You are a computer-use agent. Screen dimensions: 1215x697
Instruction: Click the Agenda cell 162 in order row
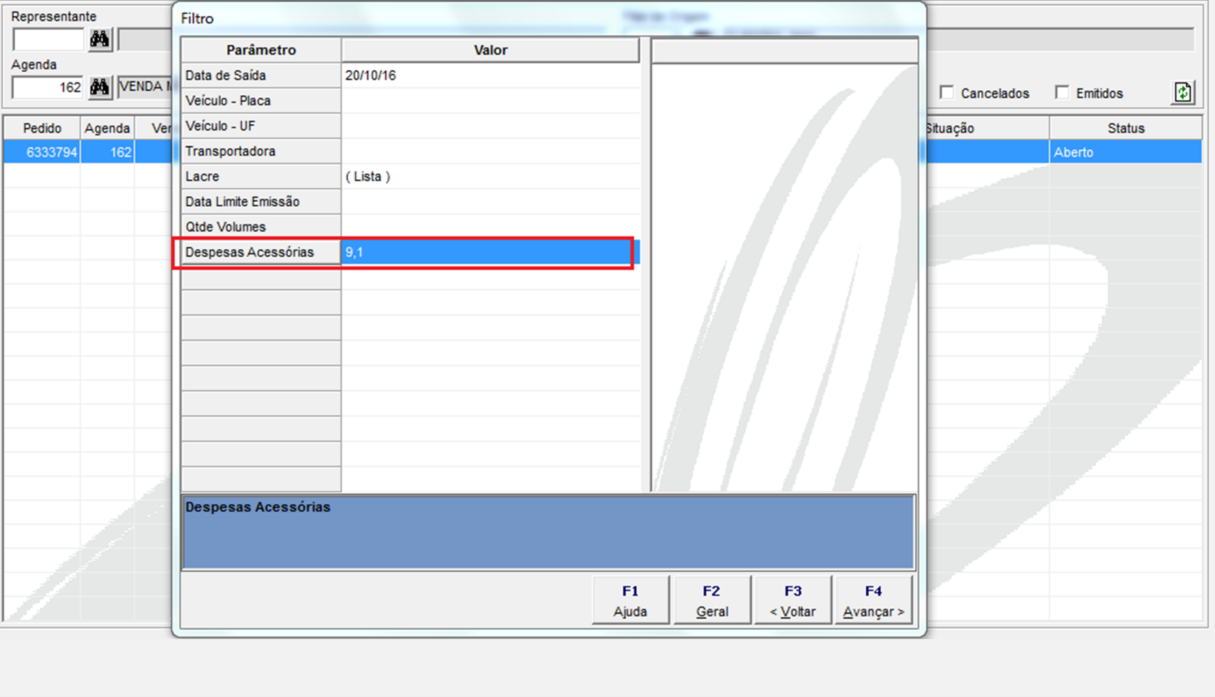click(107, 152)
